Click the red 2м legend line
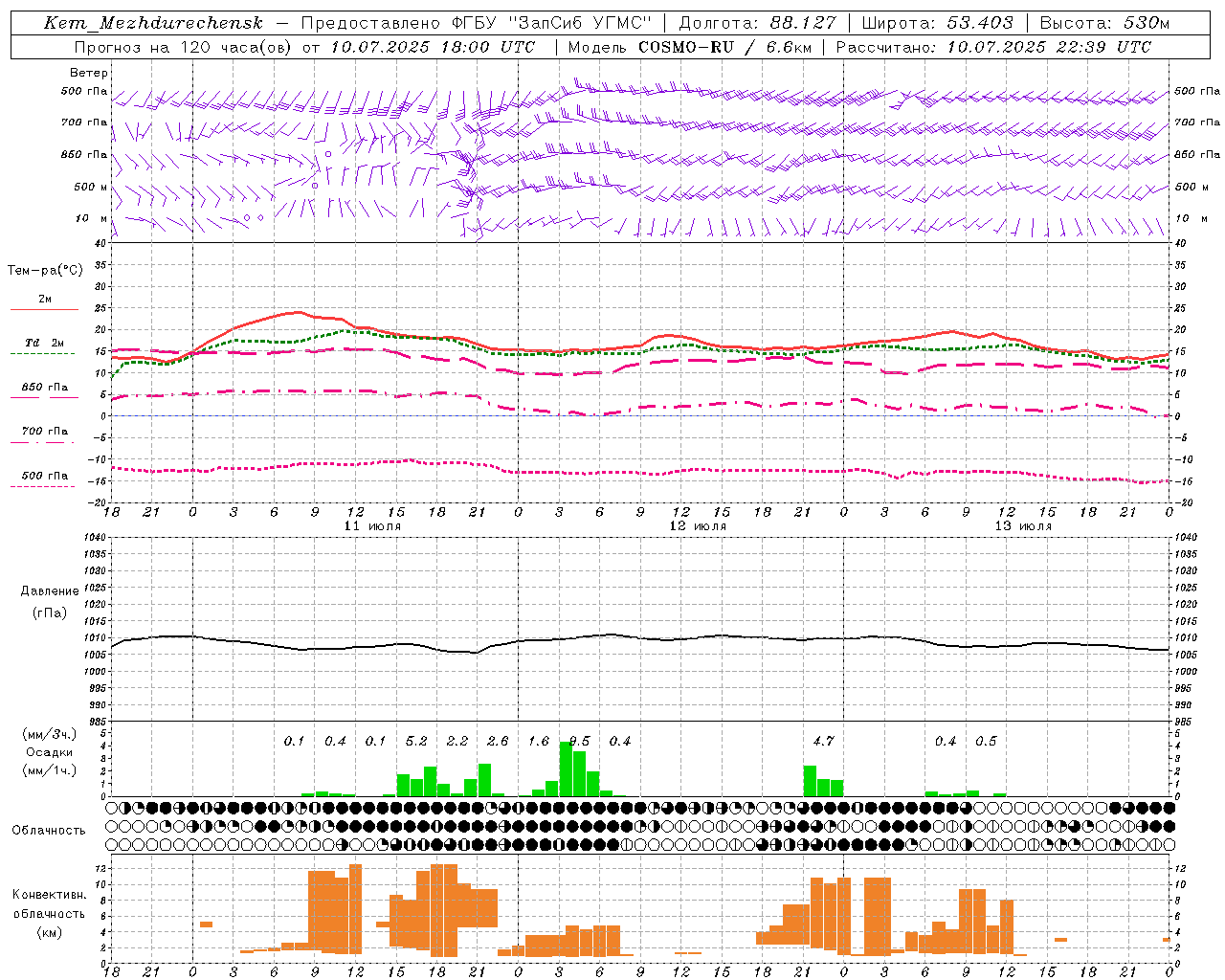The image size is (1225, 980). point(44,309)
